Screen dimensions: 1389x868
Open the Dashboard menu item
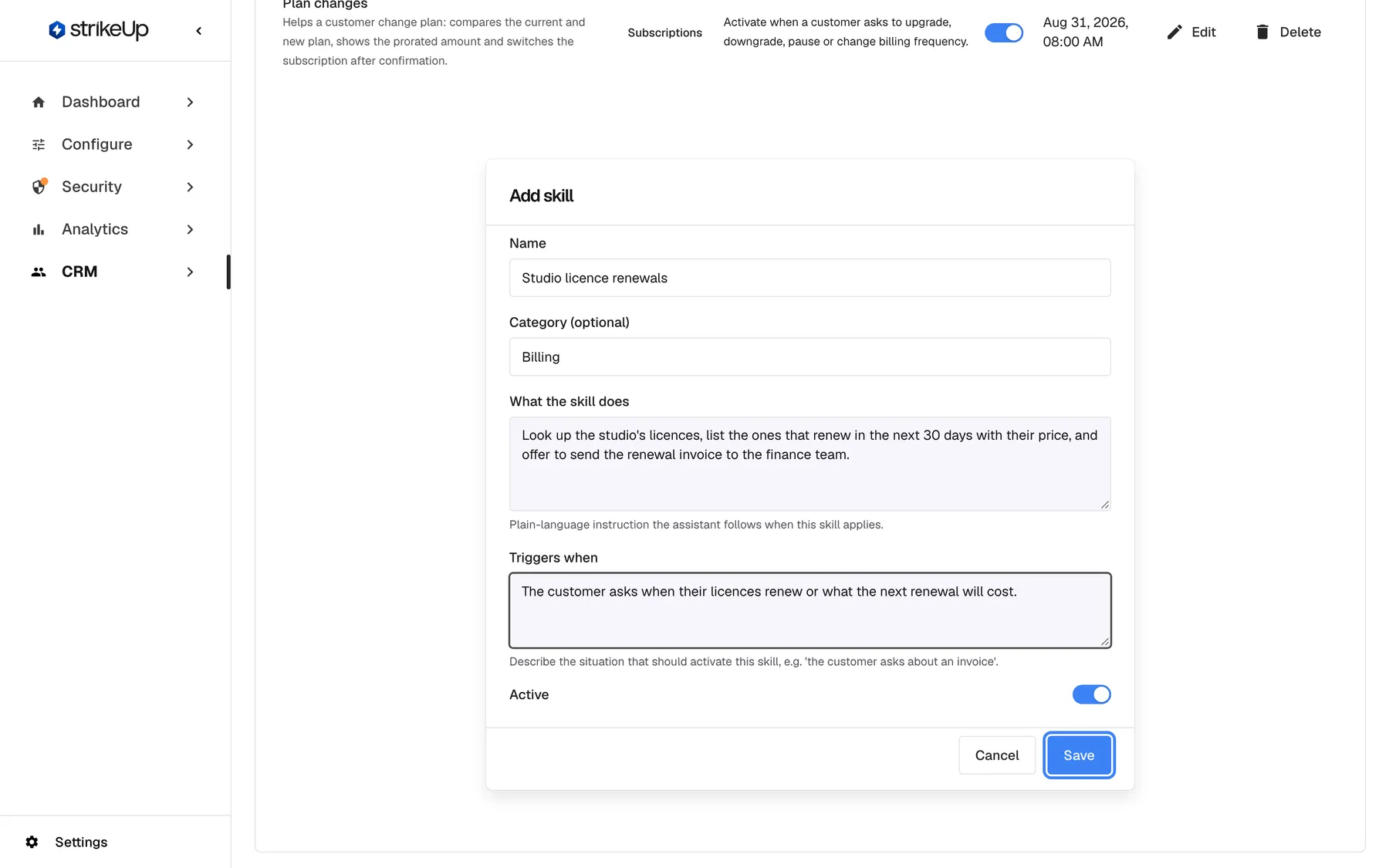pyautogui.click(x=113, y=102)
